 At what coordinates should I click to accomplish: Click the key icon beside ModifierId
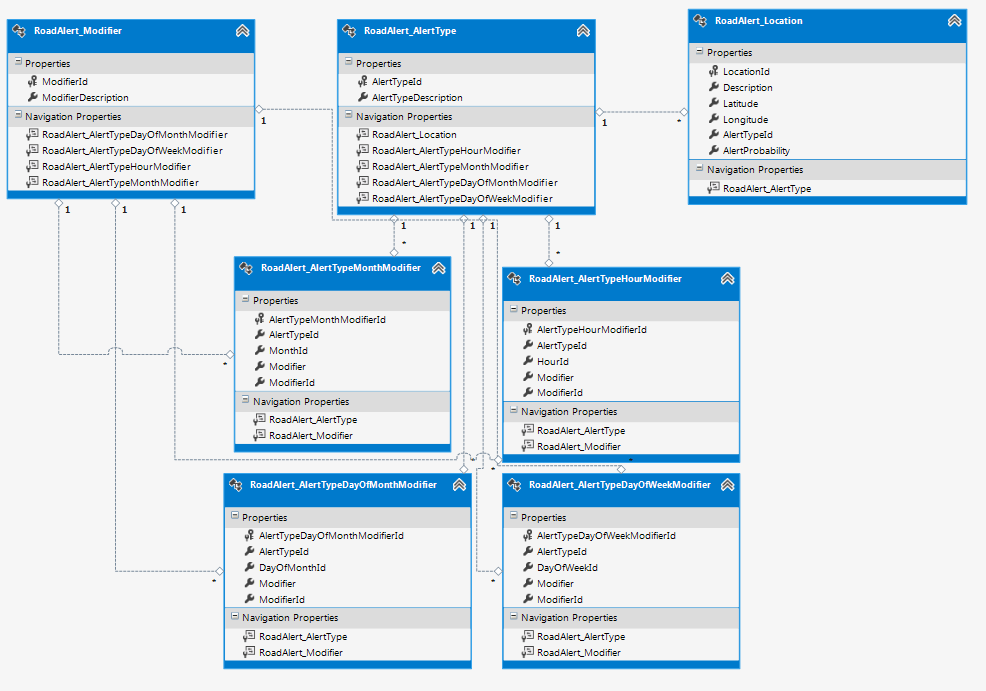tap(32, 82)
